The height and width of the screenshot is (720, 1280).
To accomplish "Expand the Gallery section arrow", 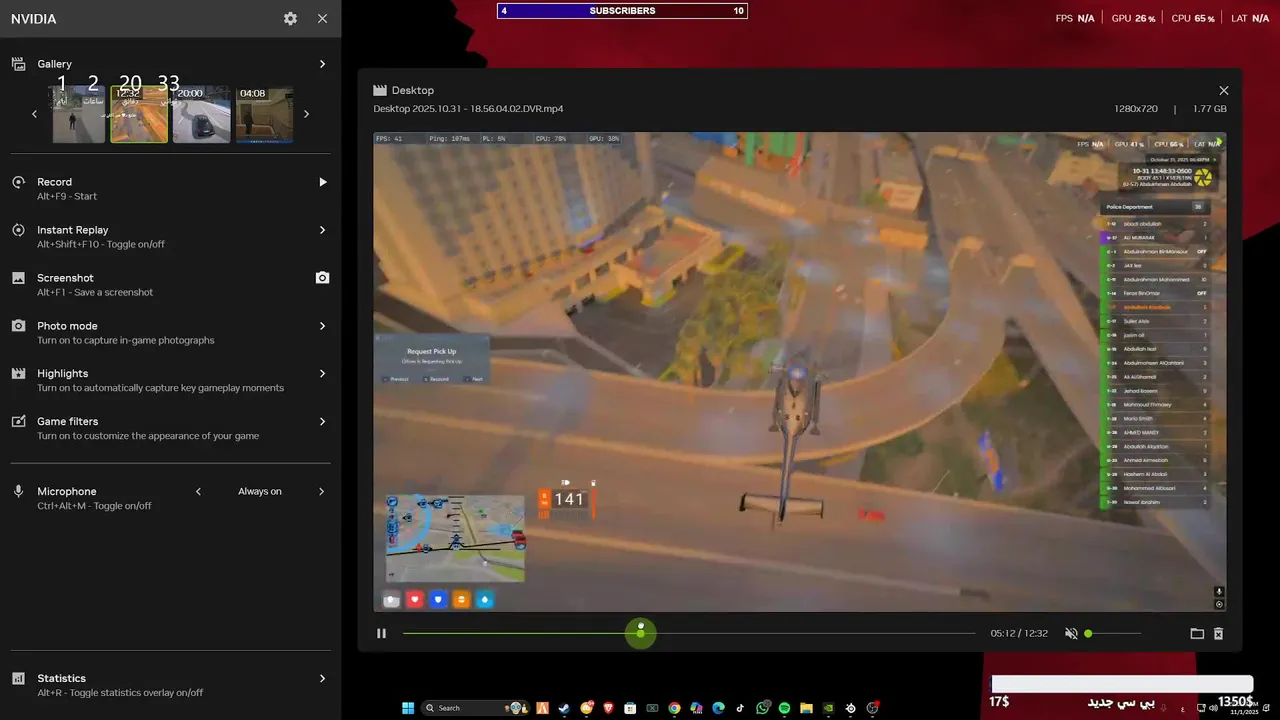I will (x=322, y=64).
